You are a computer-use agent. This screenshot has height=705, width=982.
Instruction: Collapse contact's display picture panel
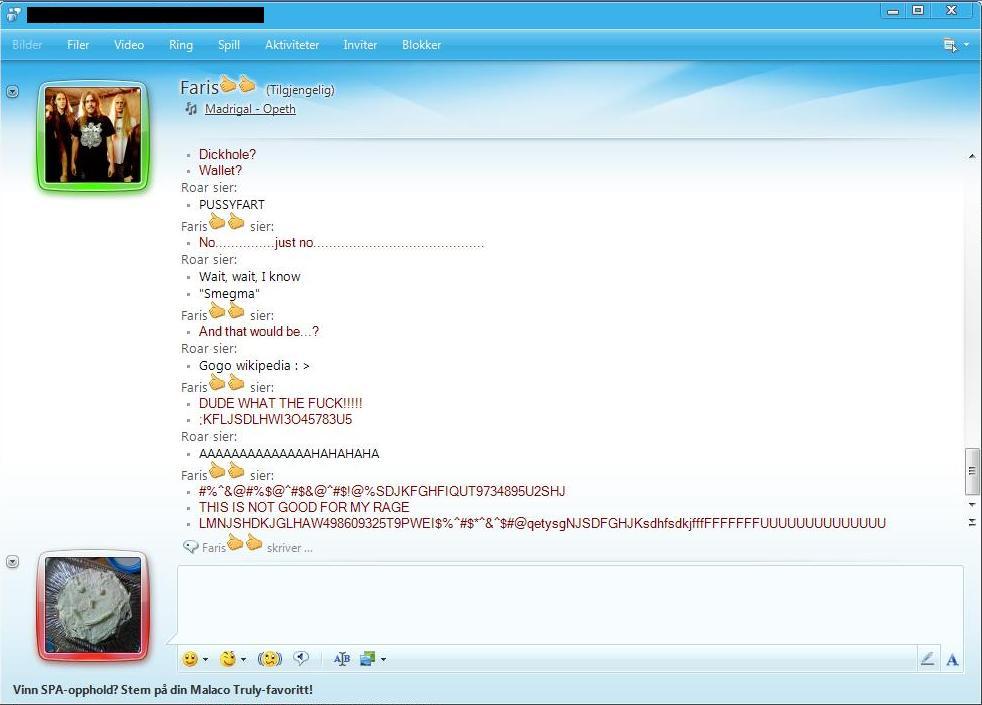point(13,91)
